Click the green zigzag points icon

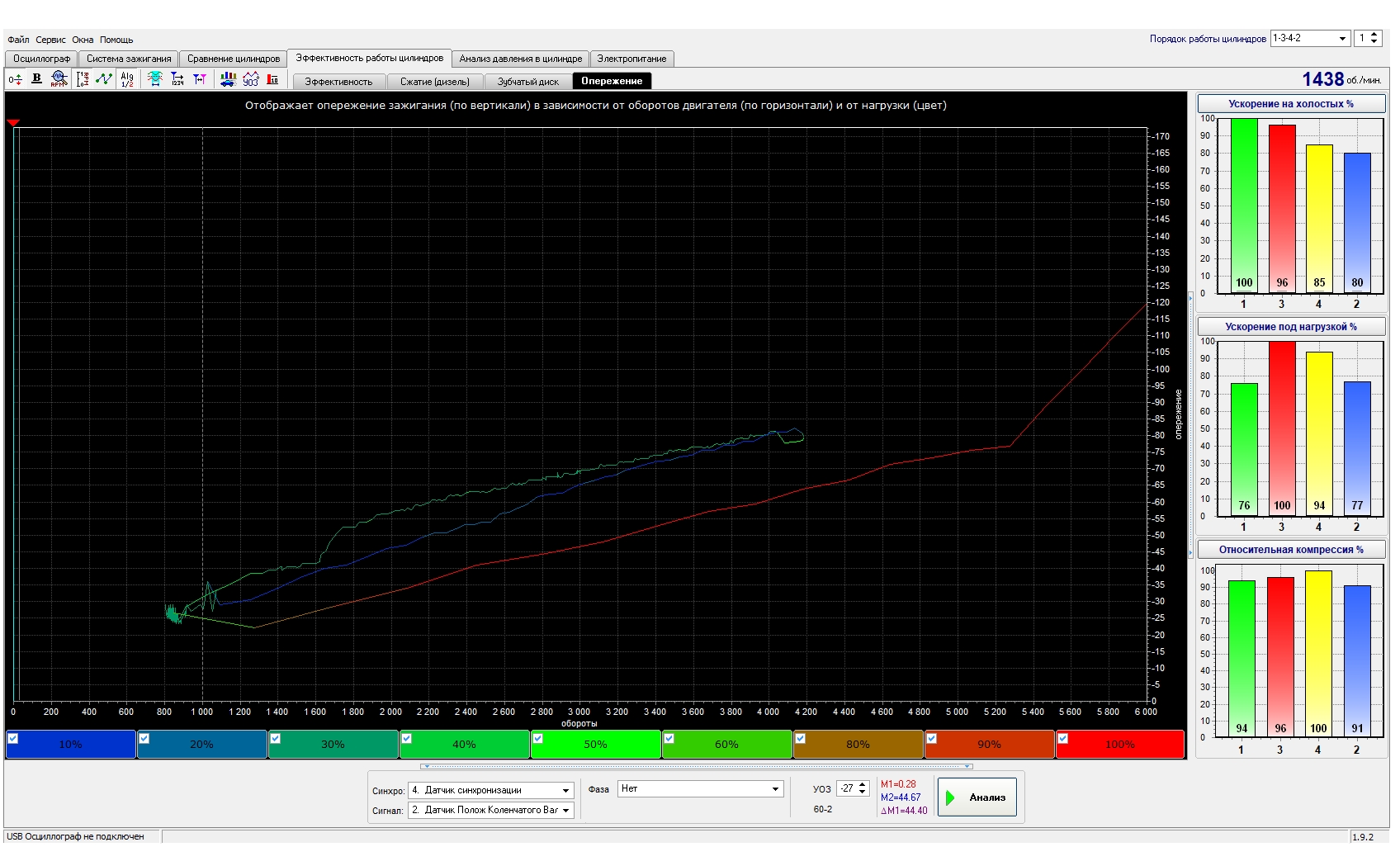point(104,78)
